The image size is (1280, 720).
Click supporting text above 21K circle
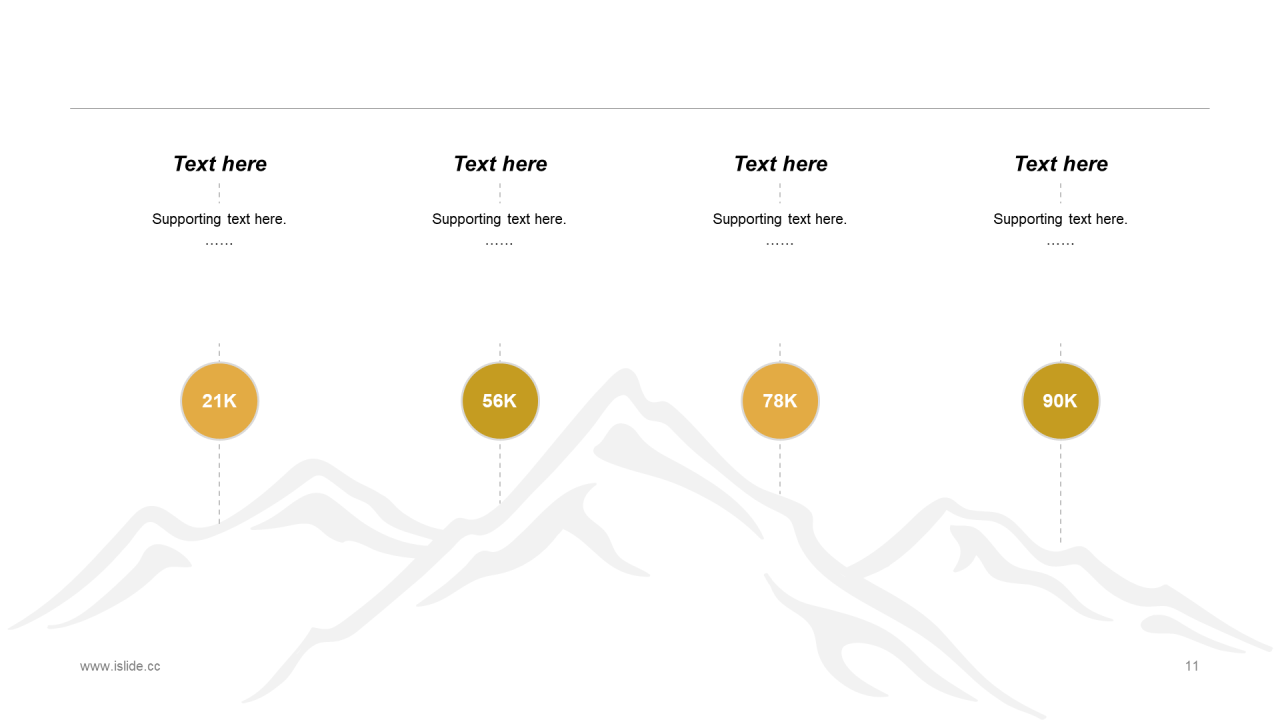tap(219, 229)
